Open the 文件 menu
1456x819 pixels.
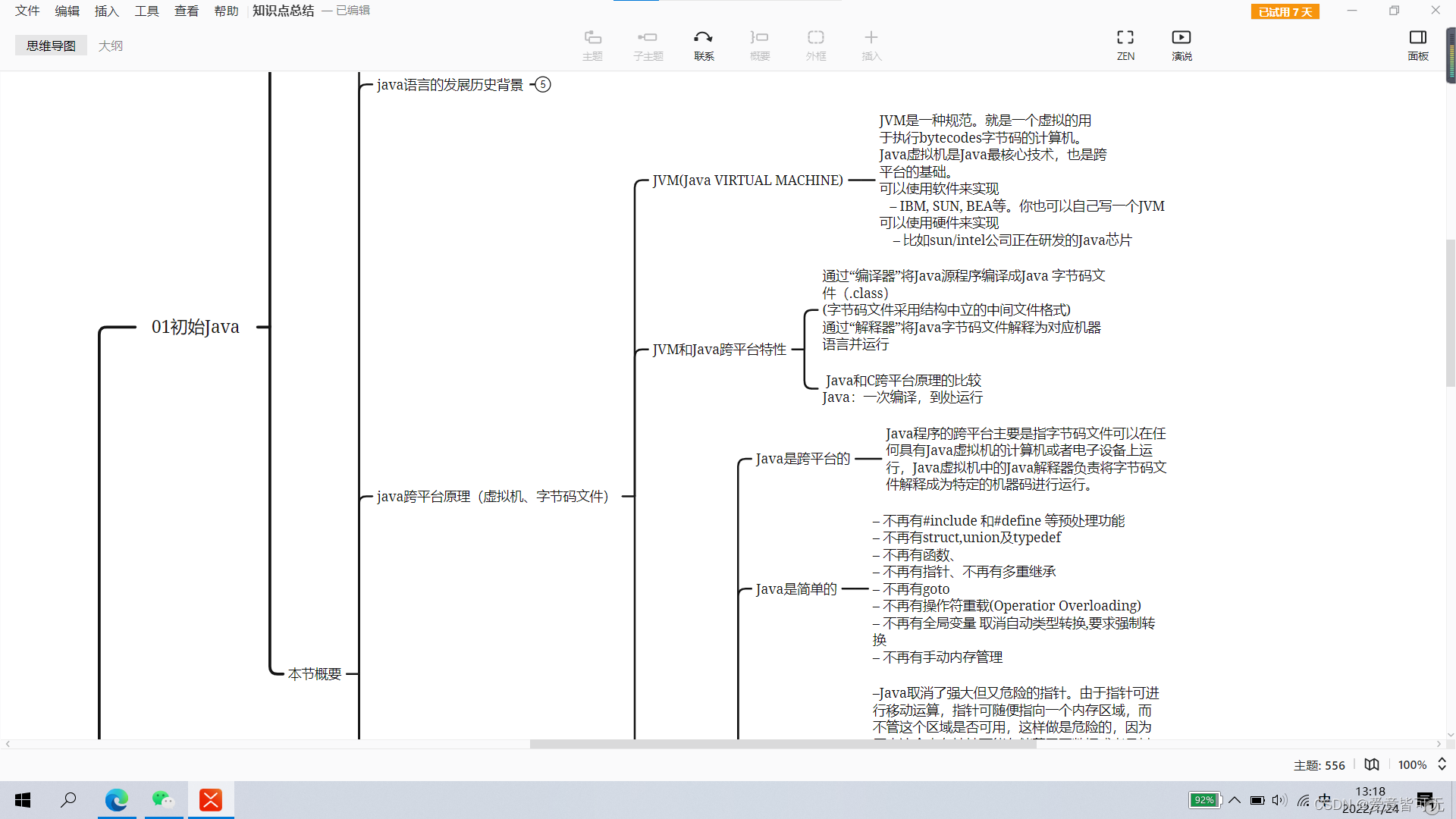[27, 11]
